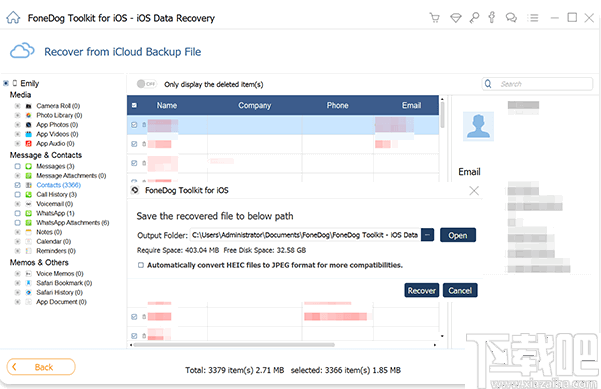Click the Voice Memos icon
Screen dimensions: 601x389
coord(28,274)
